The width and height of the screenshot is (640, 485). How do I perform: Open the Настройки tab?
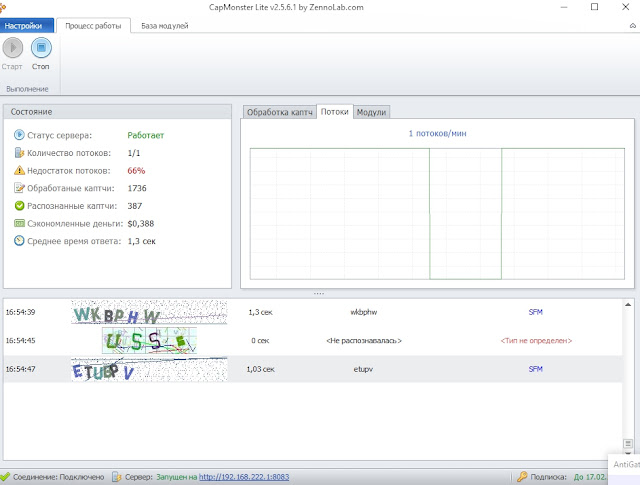coord(27,26)
